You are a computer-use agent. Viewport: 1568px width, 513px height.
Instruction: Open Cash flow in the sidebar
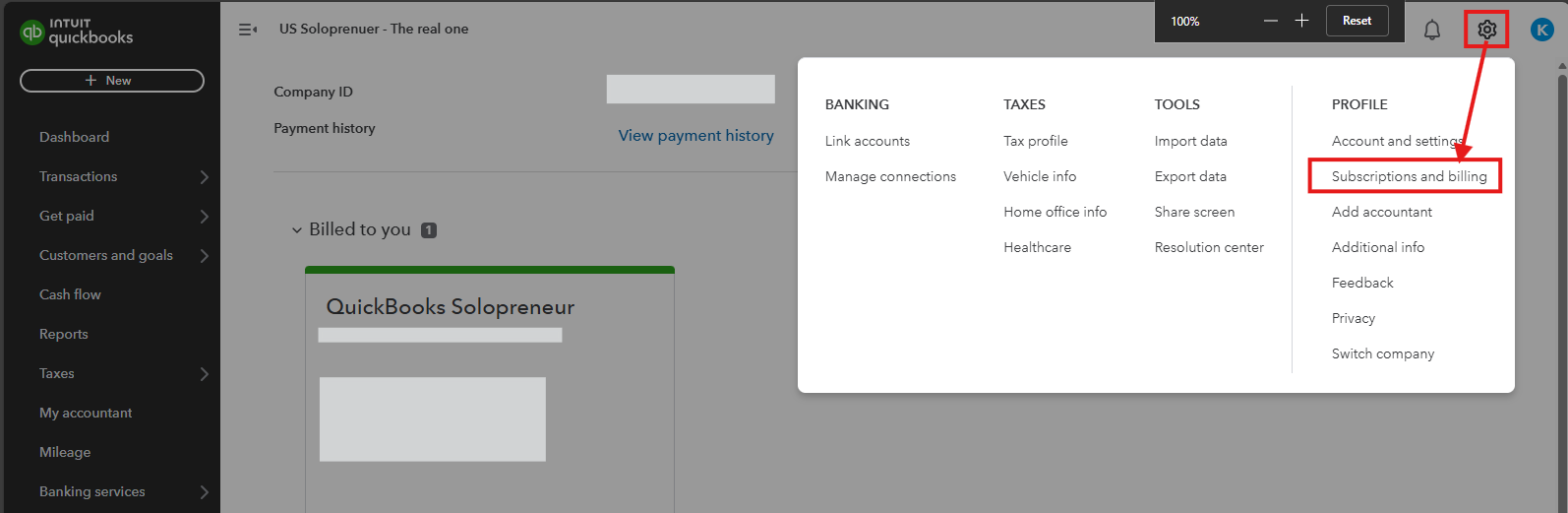[x=70, y=294]
